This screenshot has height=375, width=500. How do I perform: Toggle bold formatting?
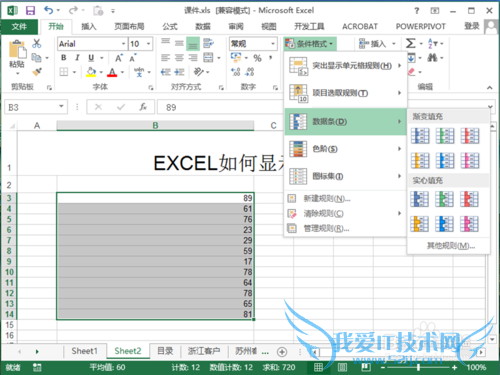pos(63,58)
